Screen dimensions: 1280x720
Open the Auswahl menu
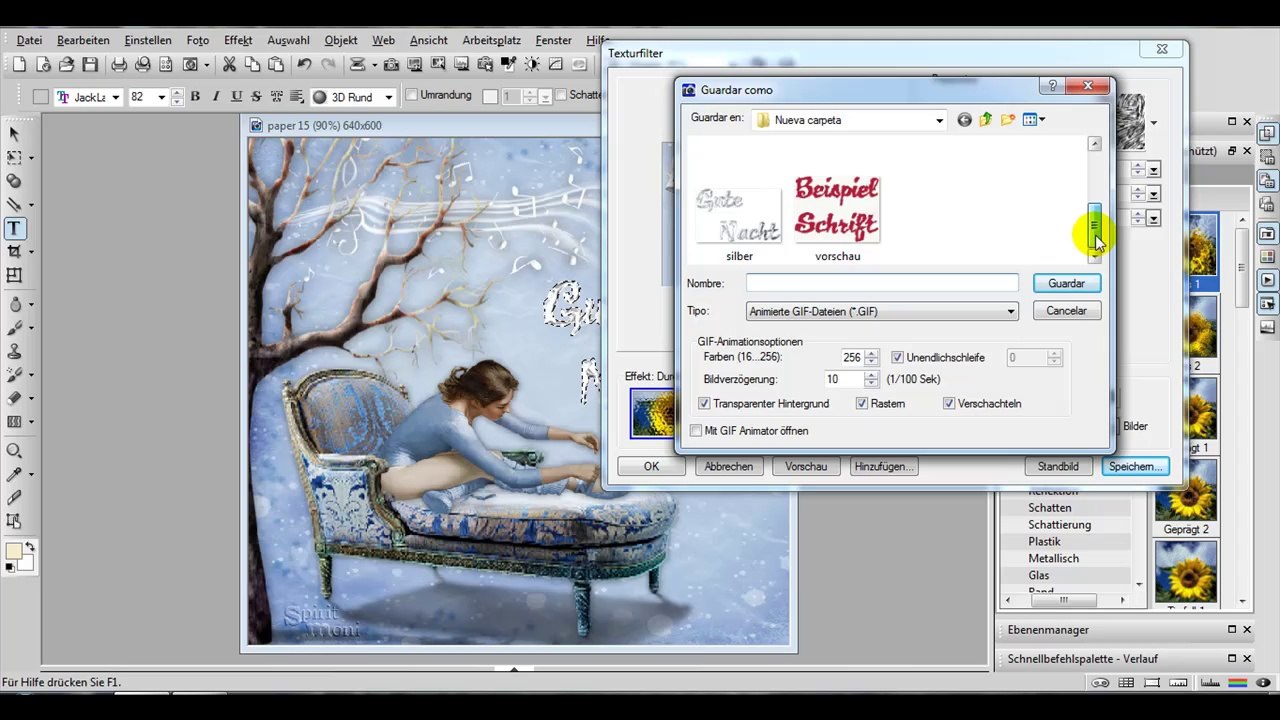[288, 40]
